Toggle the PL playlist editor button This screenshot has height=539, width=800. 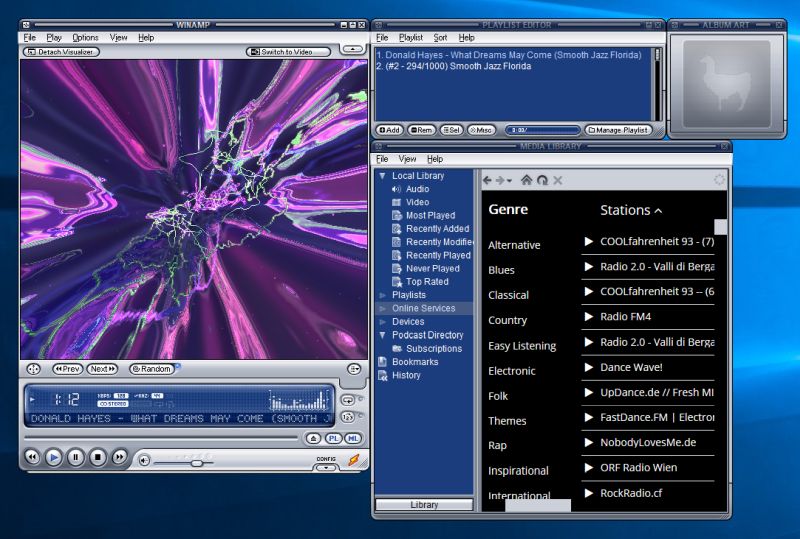pos(334,438)
